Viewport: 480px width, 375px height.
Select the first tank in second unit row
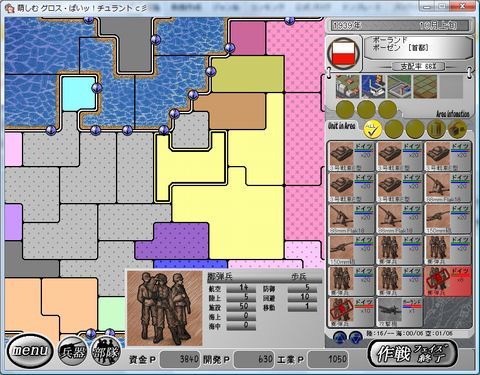tap(351, 187)
